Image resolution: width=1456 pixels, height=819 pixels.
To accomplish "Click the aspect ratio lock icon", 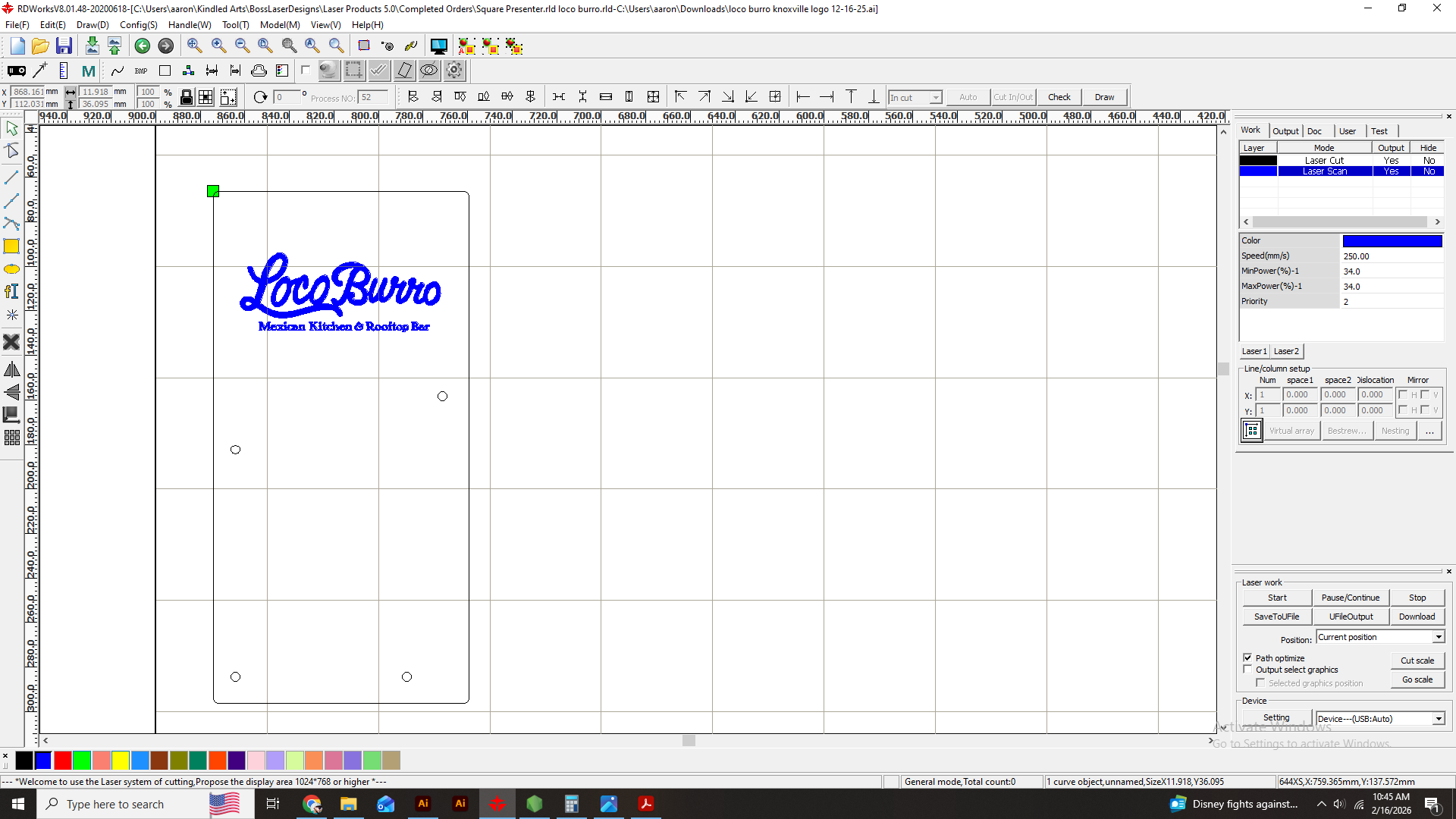I will [x=186, y=97].
